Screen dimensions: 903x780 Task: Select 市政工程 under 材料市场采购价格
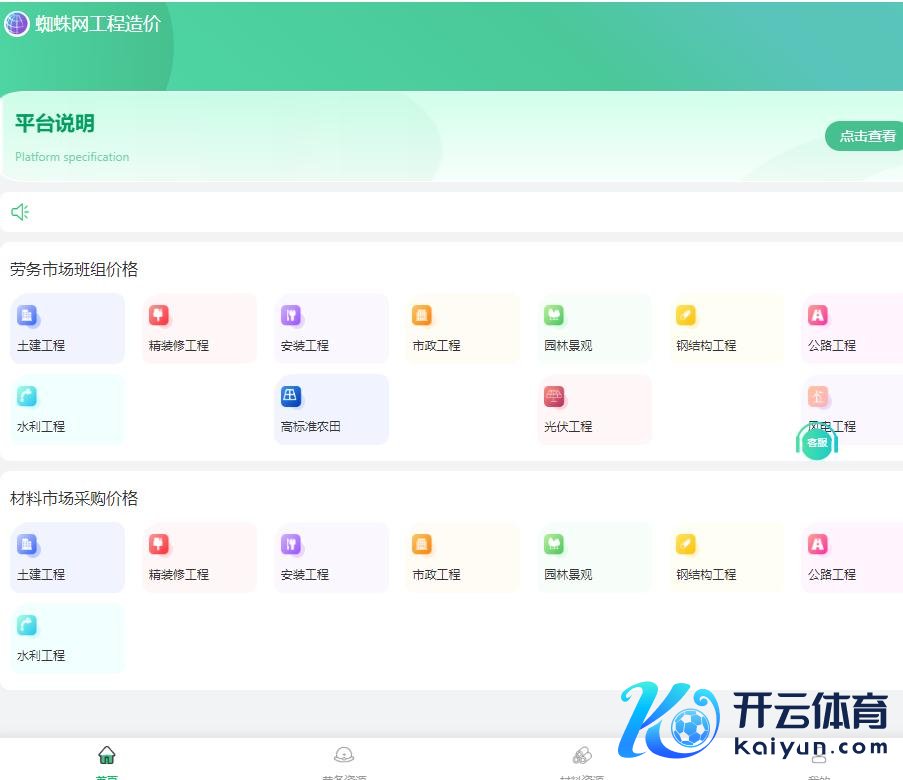[x=462, y=558]
